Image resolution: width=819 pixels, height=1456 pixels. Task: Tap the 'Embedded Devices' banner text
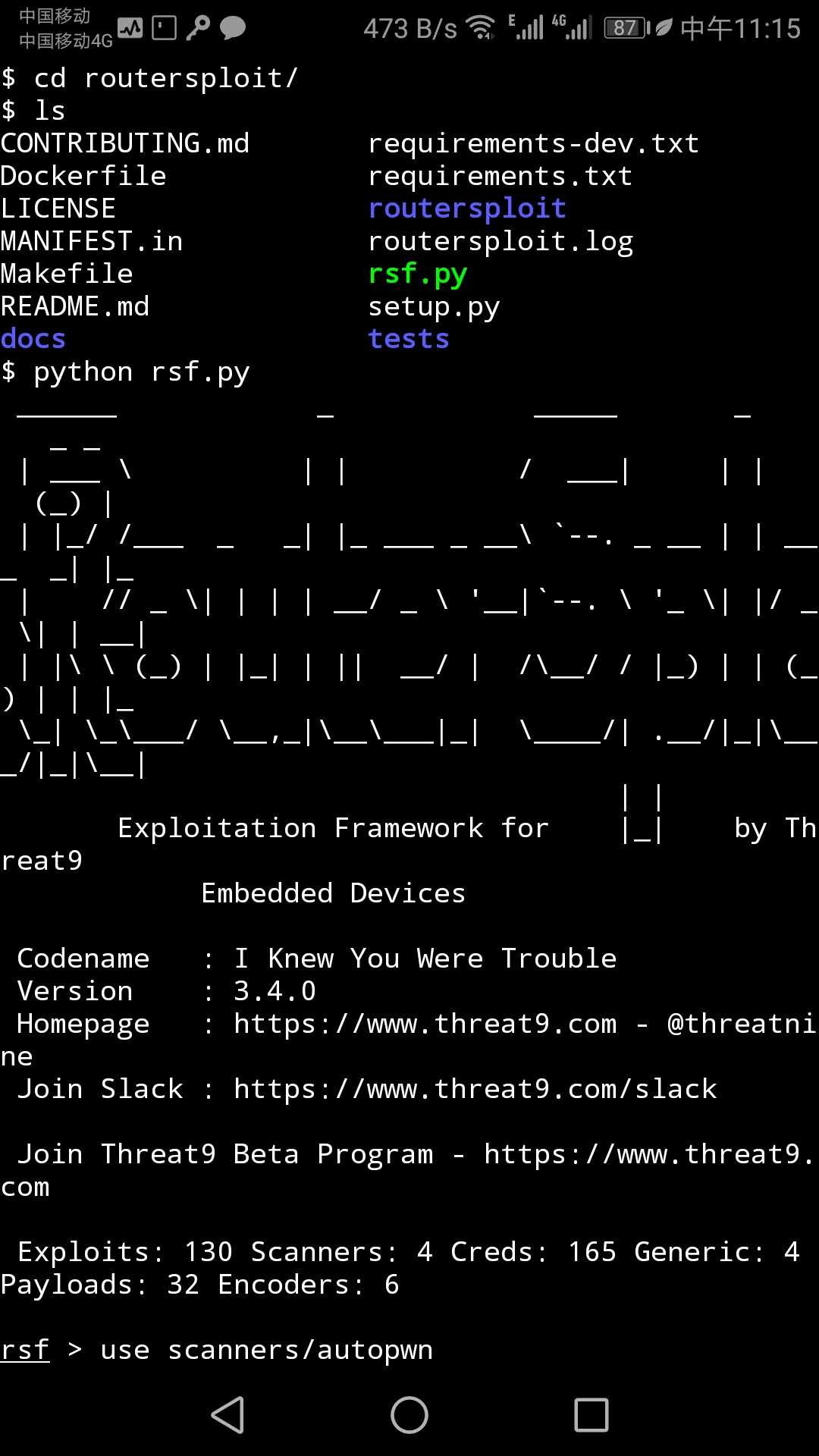click(333, 893)
